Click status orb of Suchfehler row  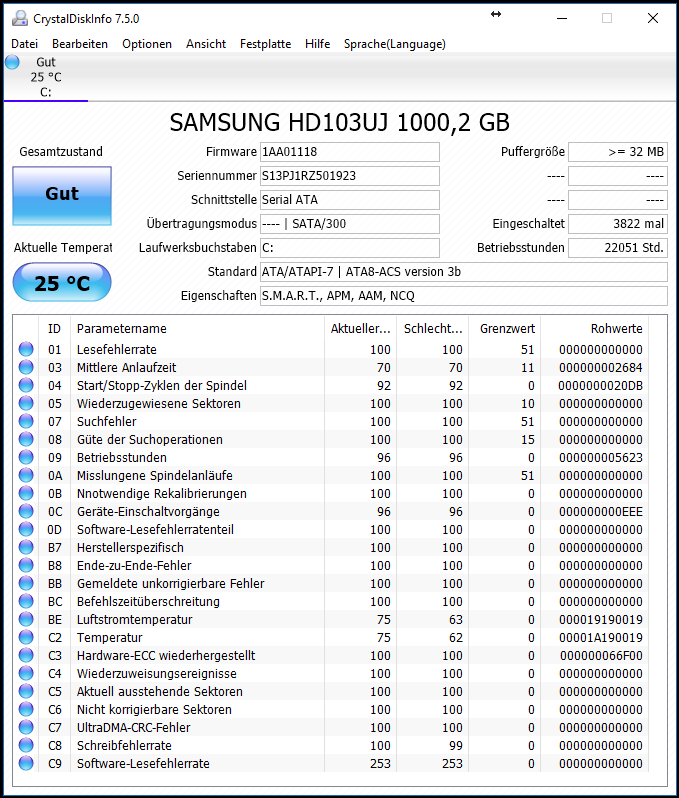coord(26,421)
